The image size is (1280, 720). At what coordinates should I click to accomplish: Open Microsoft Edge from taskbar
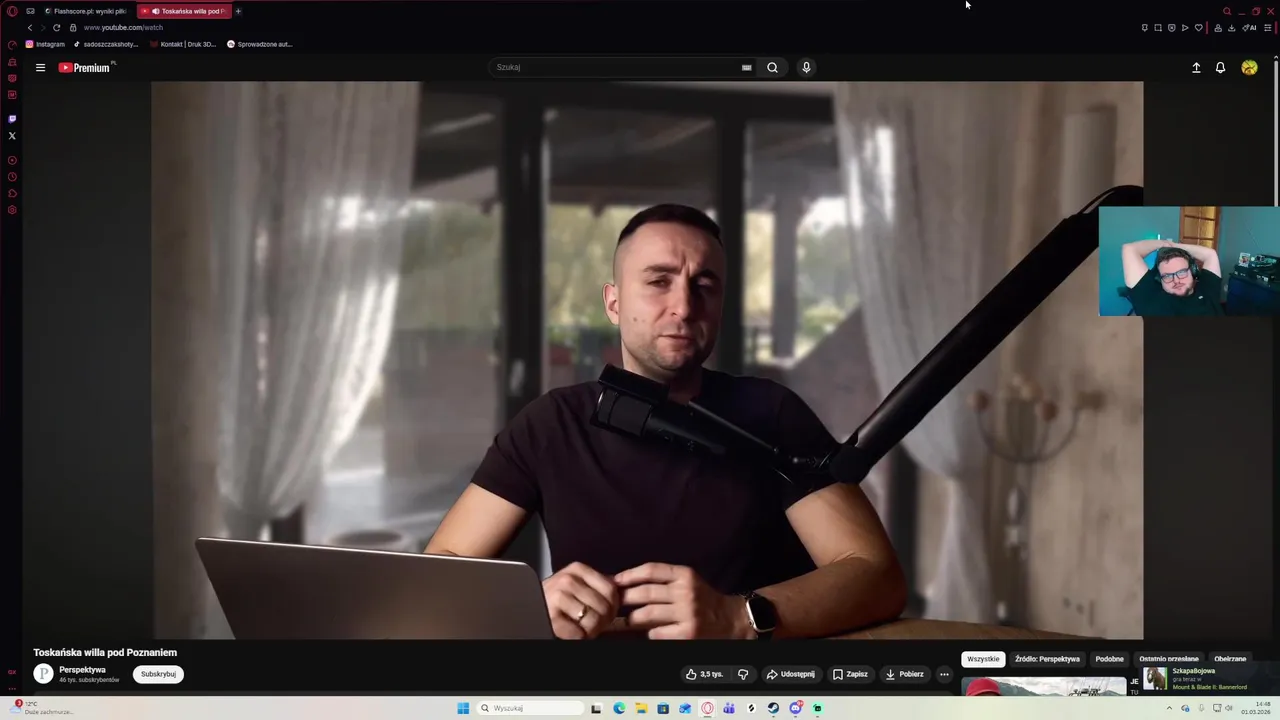click(619, 708)
